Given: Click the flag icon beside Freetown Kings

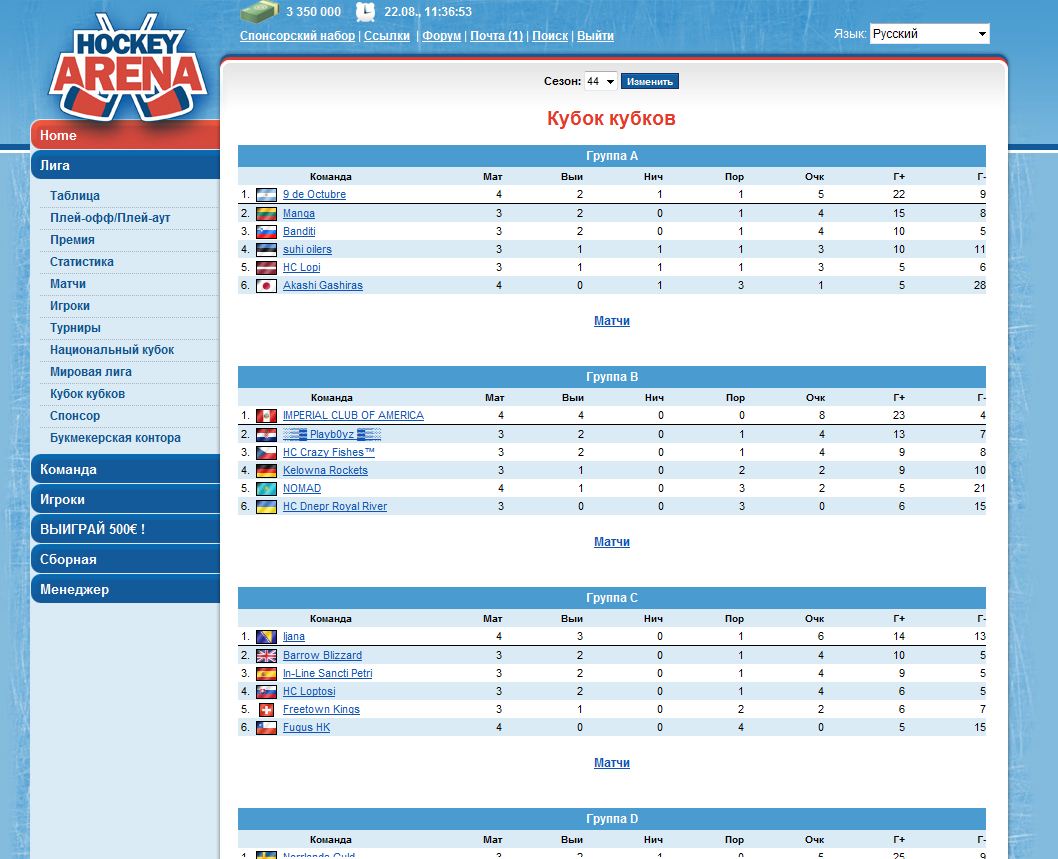Looking at the screenshot, I should [x=266, y=710].
